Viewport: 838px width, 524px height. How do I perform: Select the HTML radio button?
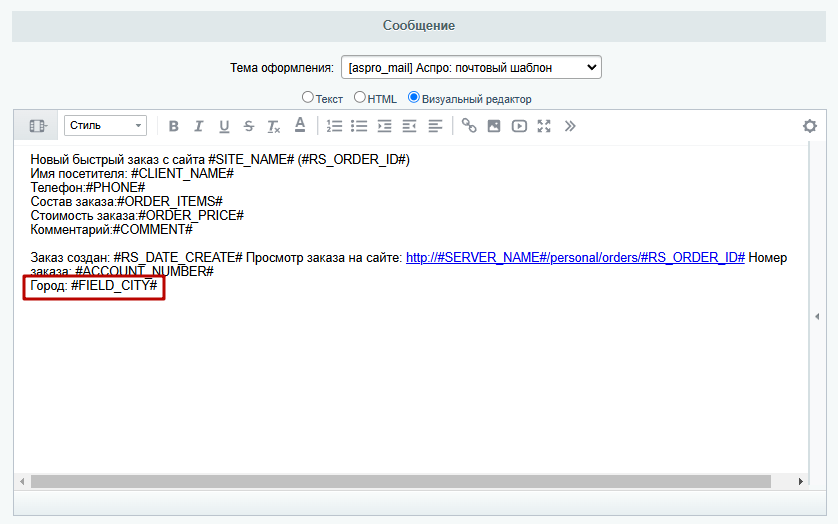coord(360,97)
